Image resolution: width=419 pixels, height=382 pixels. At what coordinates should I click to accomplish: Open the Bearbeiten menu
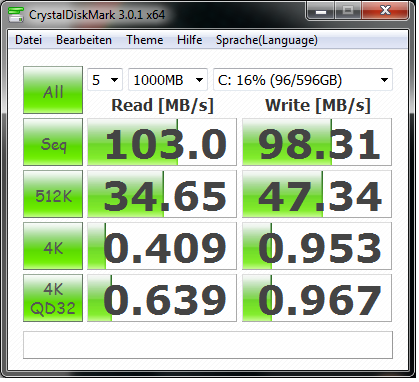[84, 40]
